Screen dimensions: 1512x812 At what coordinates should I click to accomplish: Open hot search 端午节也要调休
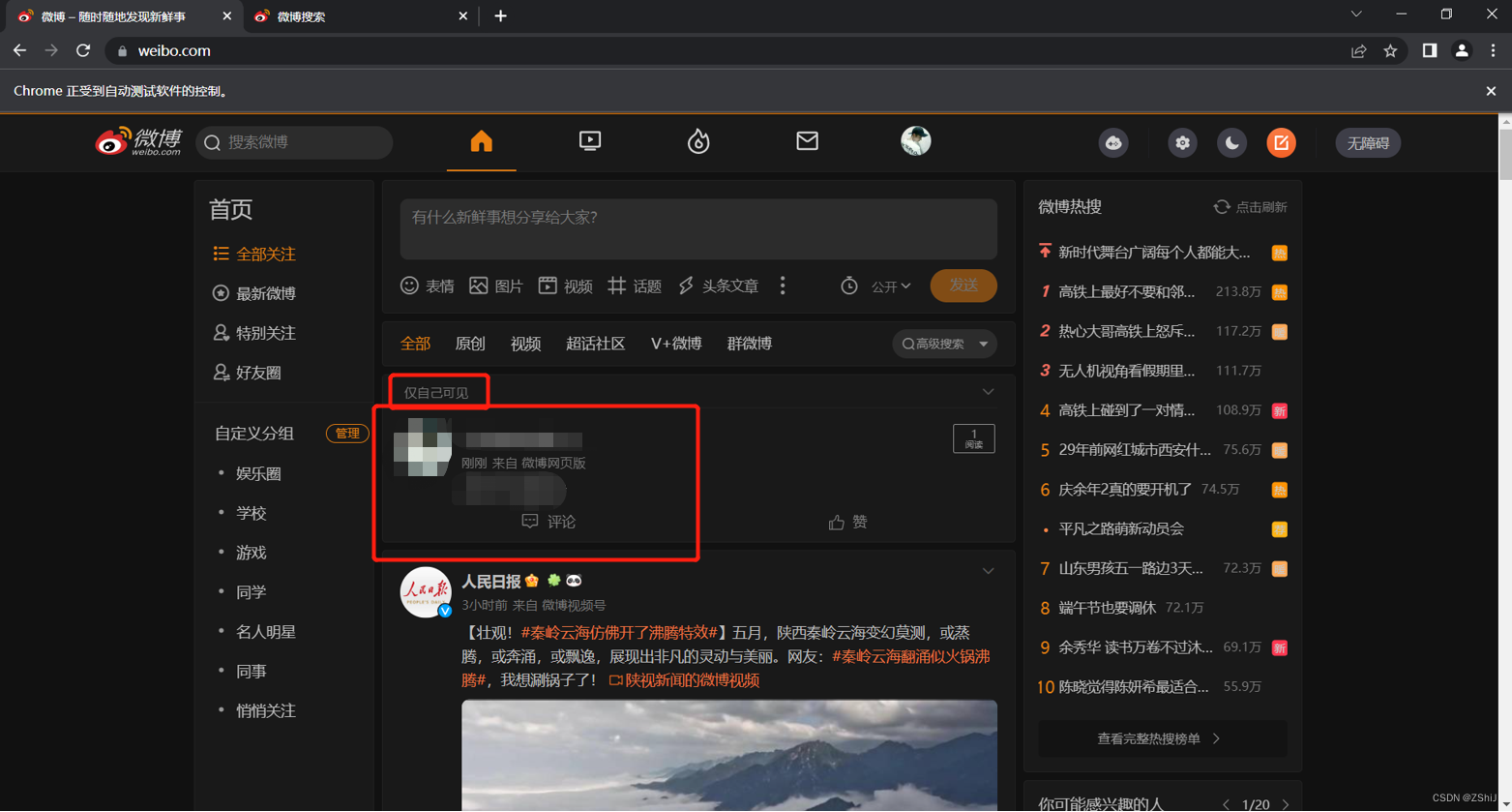[x=1108, y=608]
